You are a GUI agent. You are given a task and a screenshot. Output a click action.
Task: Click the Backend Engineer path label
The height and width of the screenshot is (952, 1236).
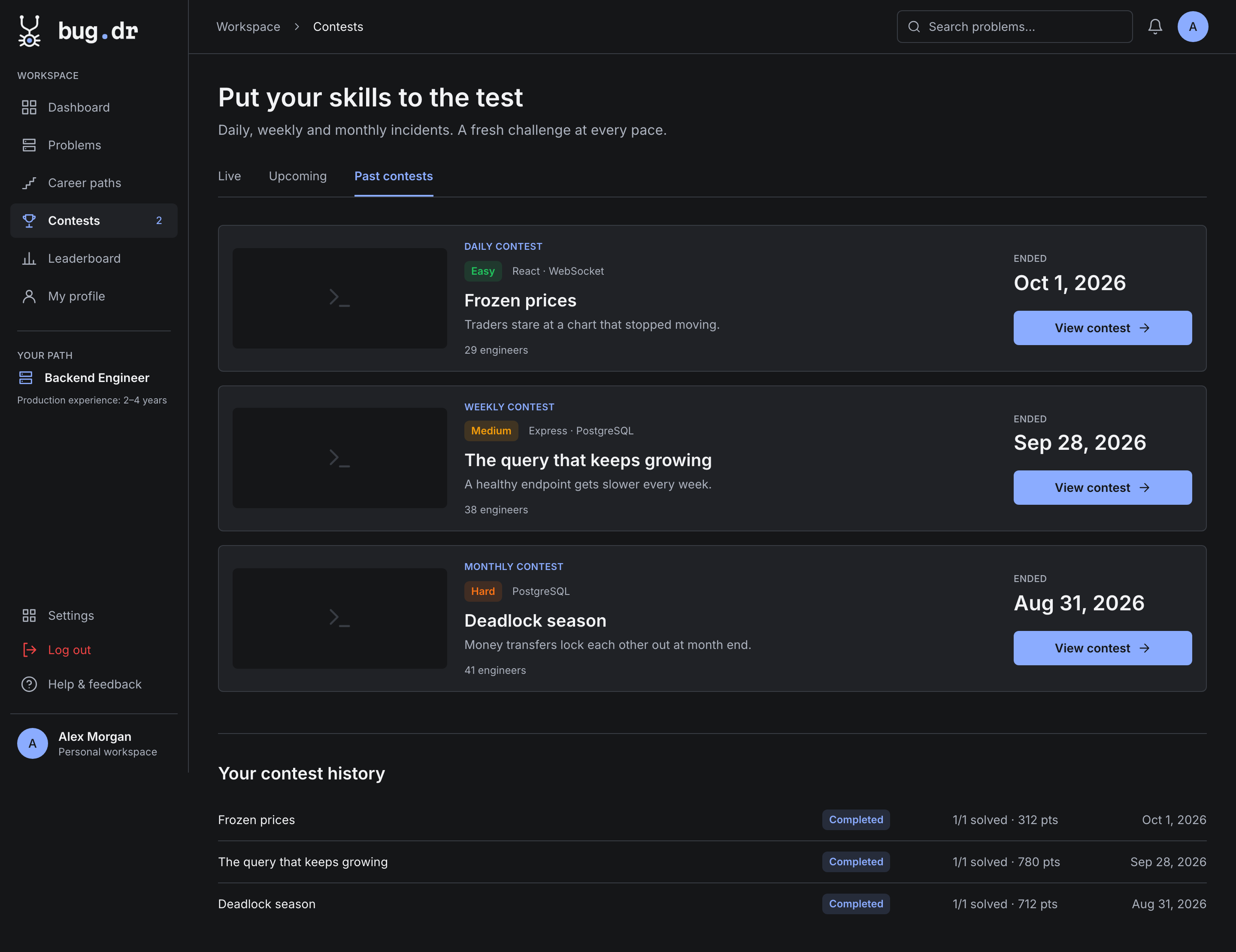97,378
